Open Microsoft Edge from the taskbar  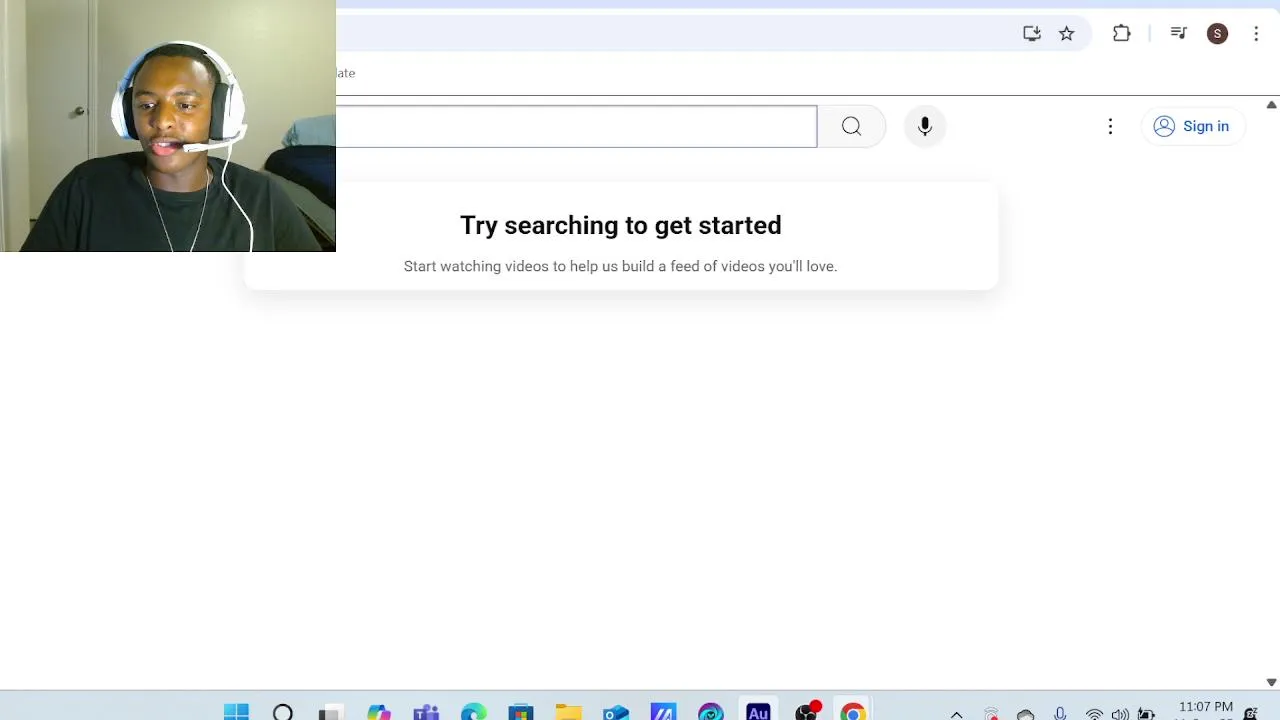point(473,712)
